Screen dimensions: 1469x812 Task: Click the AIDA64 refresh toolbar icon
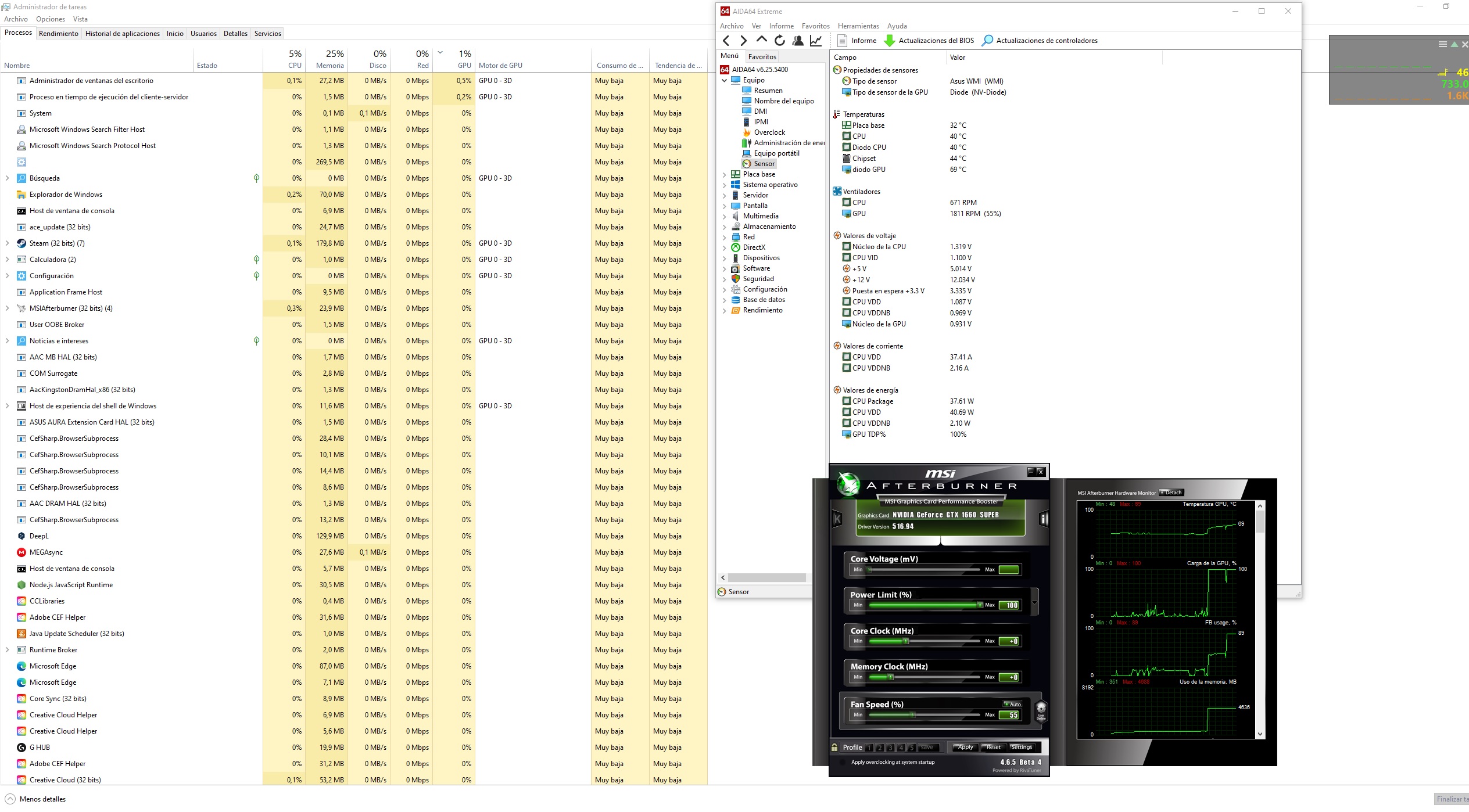[779, 40]
